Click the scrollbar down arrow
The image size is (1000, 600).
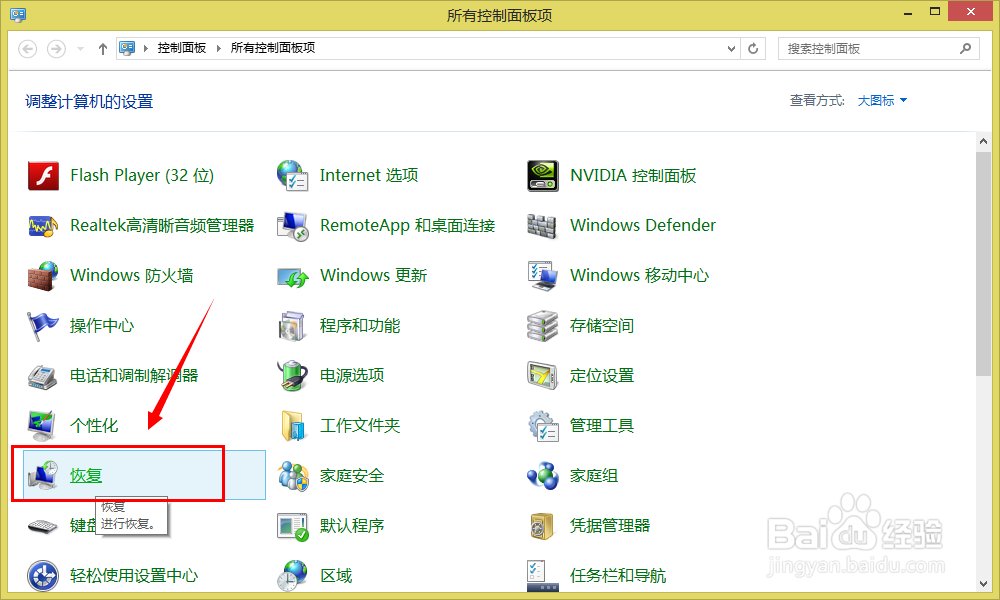pyautogui.click(x=983, y=583)
